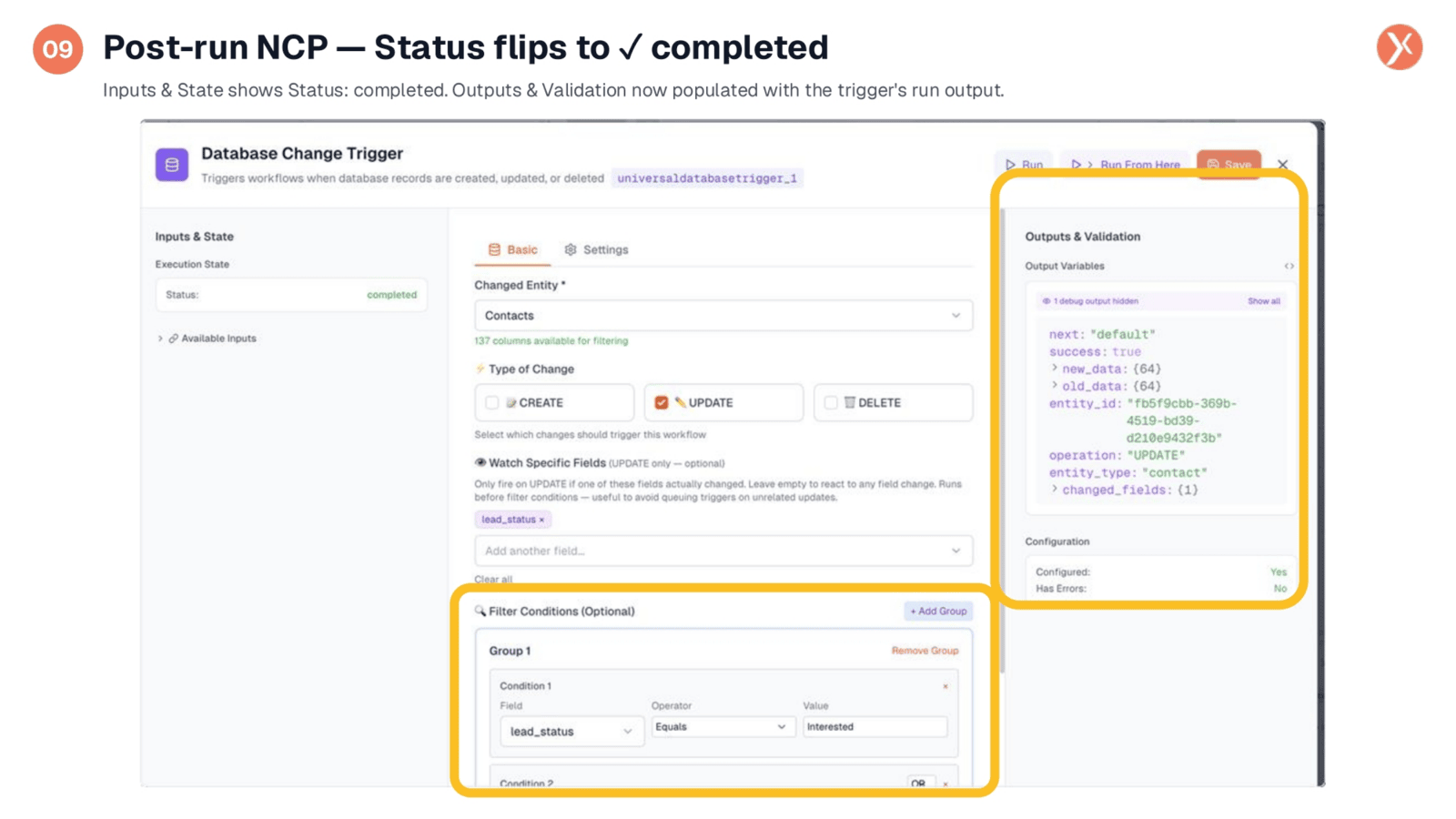The width and height of the screenshot is (1456, 819).
Task: Enable the DELETE change type checkbox
Action: coord(831,402)
